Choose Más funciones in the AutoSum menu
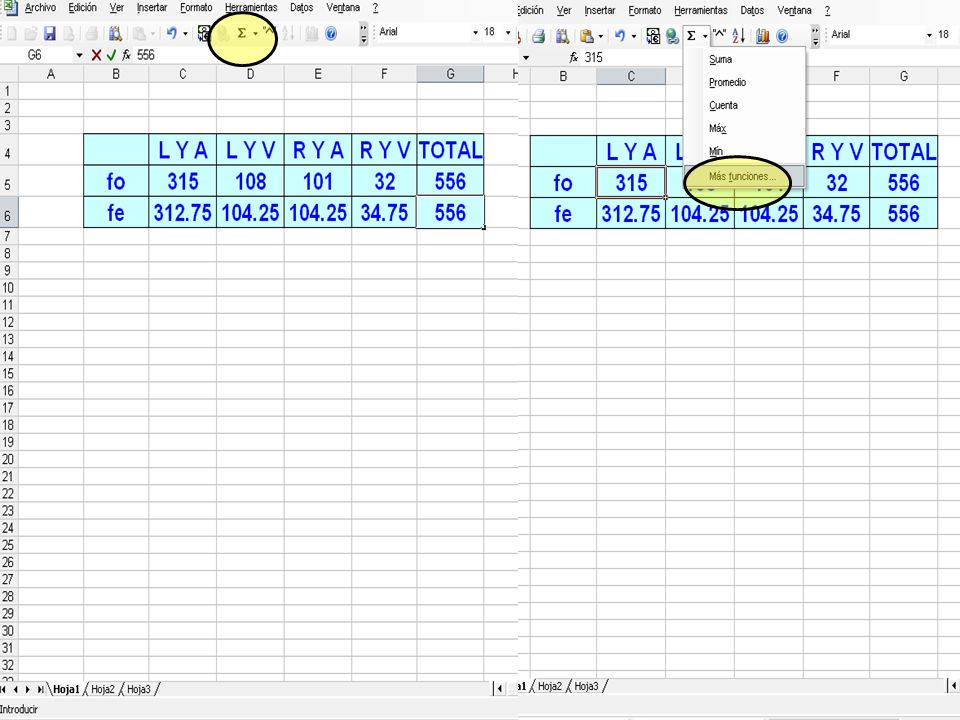The height and width of the screenshot is (720, 960). point(744,176)
